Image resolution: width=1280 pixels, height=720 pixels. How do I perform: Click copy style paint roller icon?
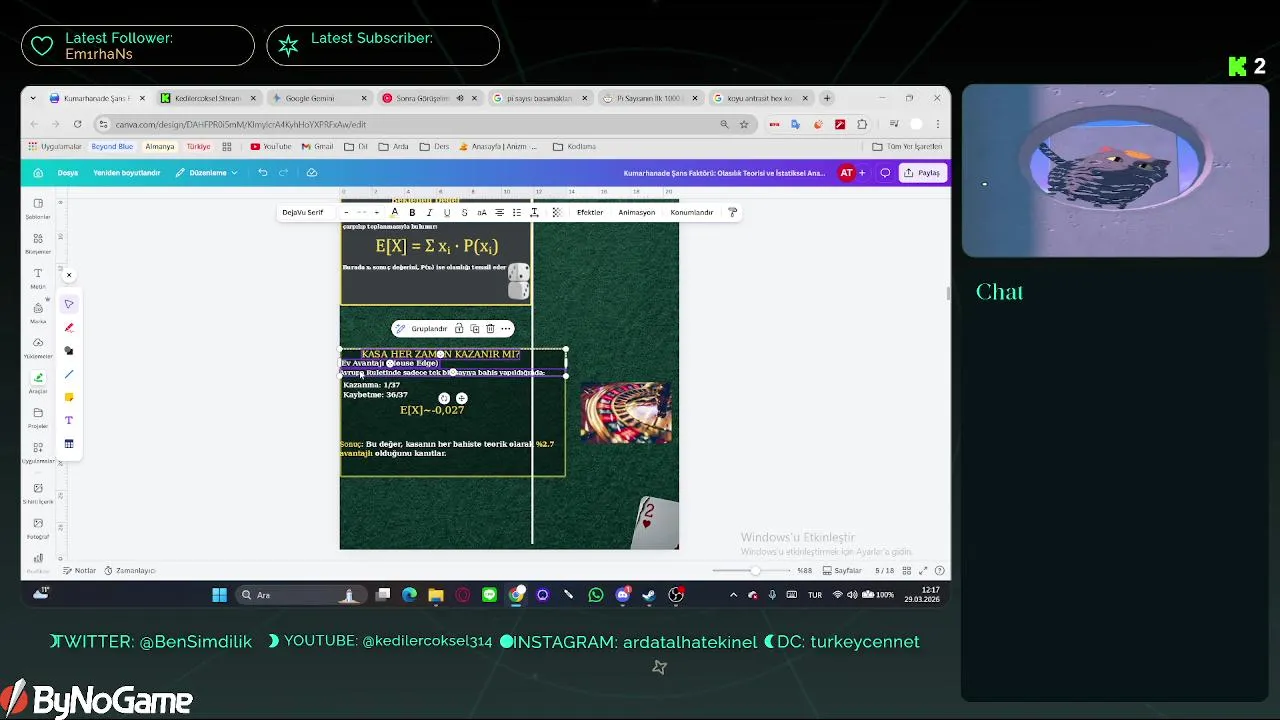[732, 212]
